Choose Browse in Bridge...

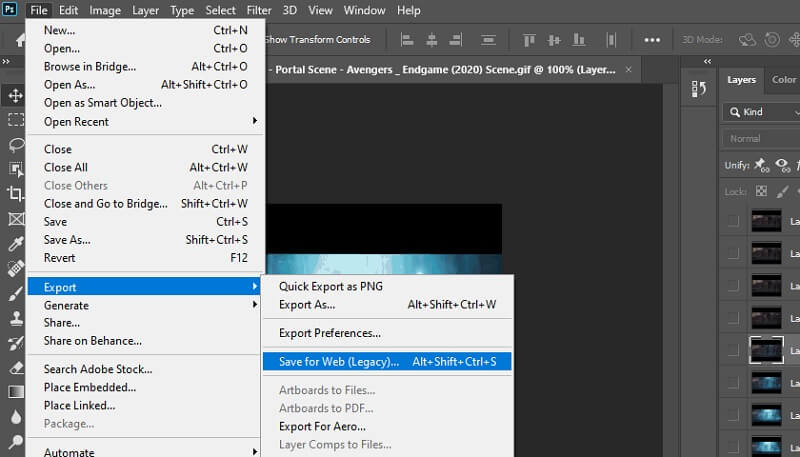(145, 66)
